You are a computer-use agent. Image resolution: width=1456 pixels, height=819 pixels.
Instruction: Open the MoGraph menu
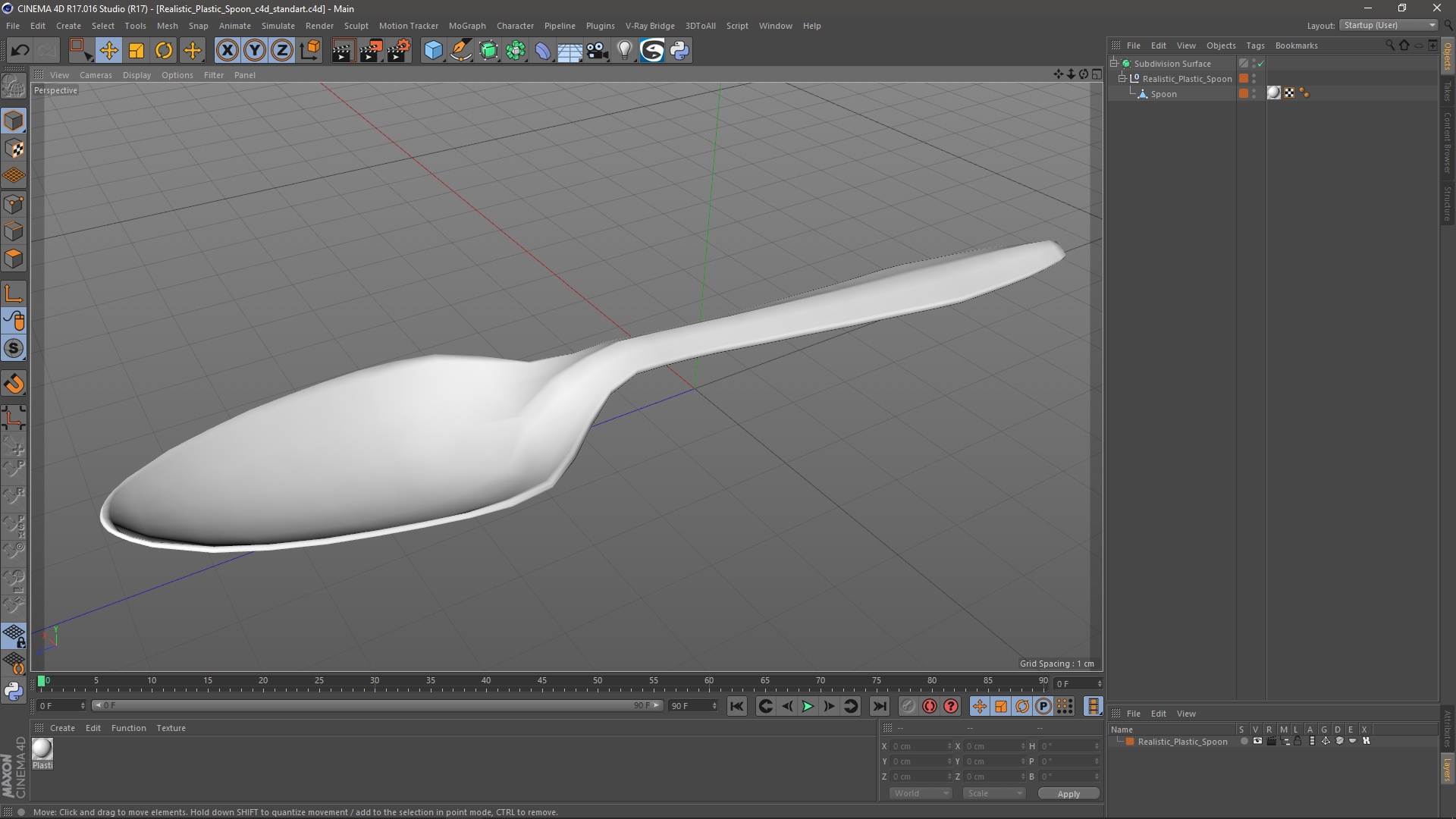click(467, 26)
